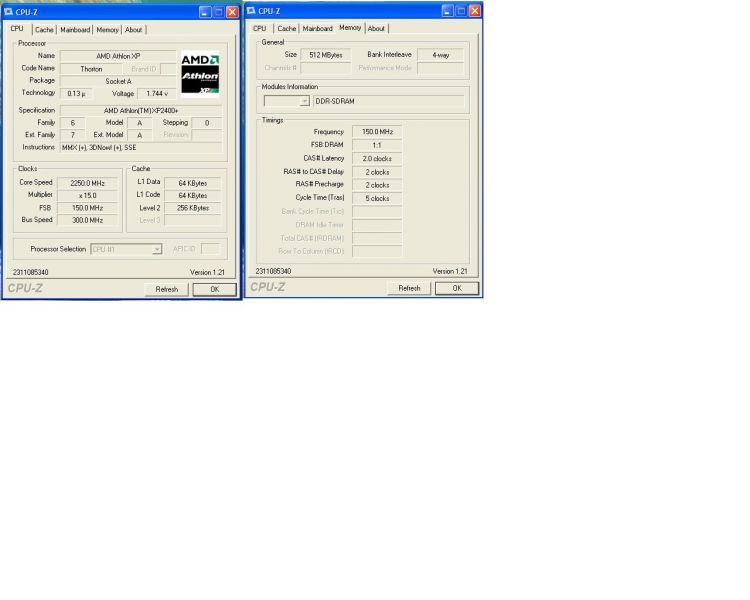Click OK in the left CPU-Z window

point(215,289)
